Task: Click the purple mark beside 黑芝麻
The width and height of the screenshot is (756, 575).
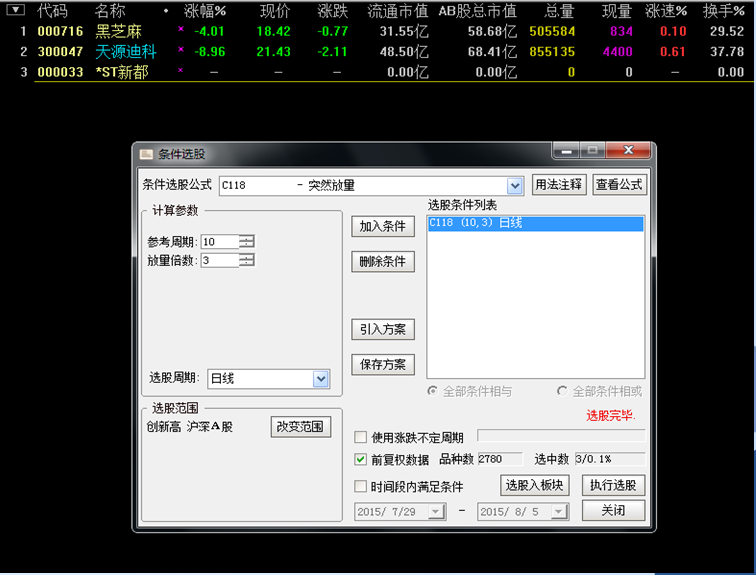Action: (x=181, y=29)
